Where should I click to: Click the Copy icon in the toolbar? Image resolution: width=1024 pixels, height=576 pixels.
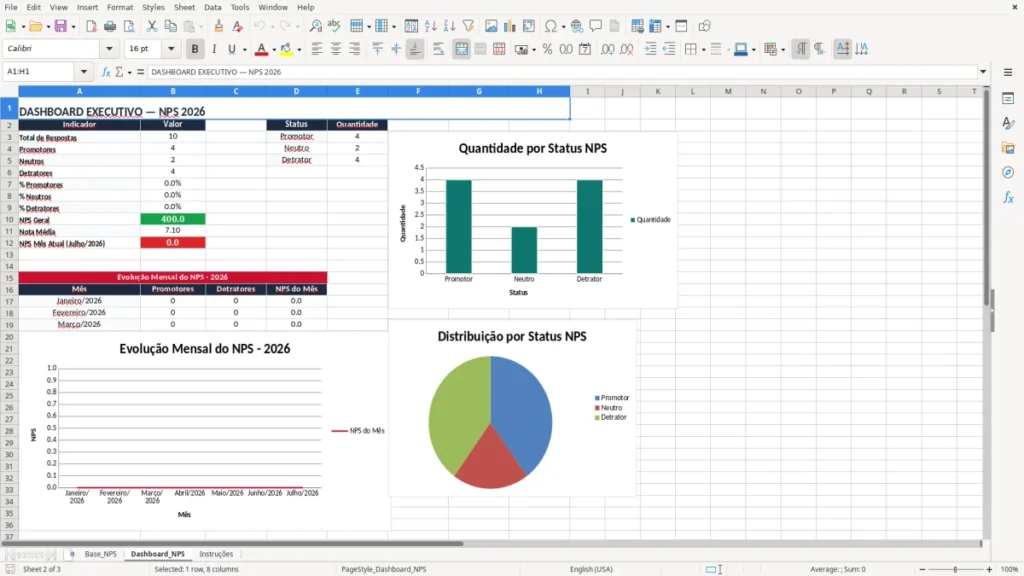170,26
